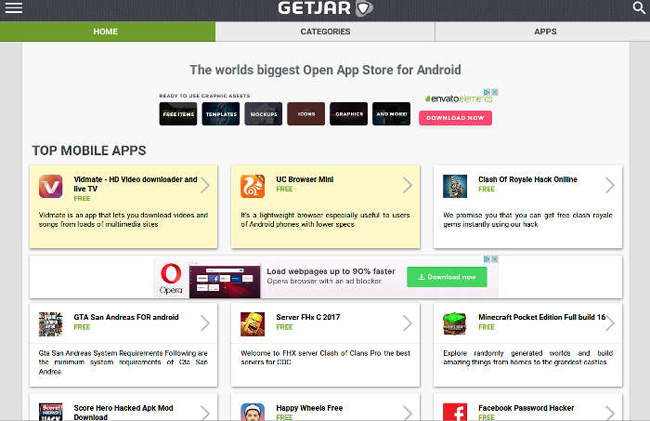
Task: Open Vidmate card via its chevron arrow
Action: tap(205, 185)
